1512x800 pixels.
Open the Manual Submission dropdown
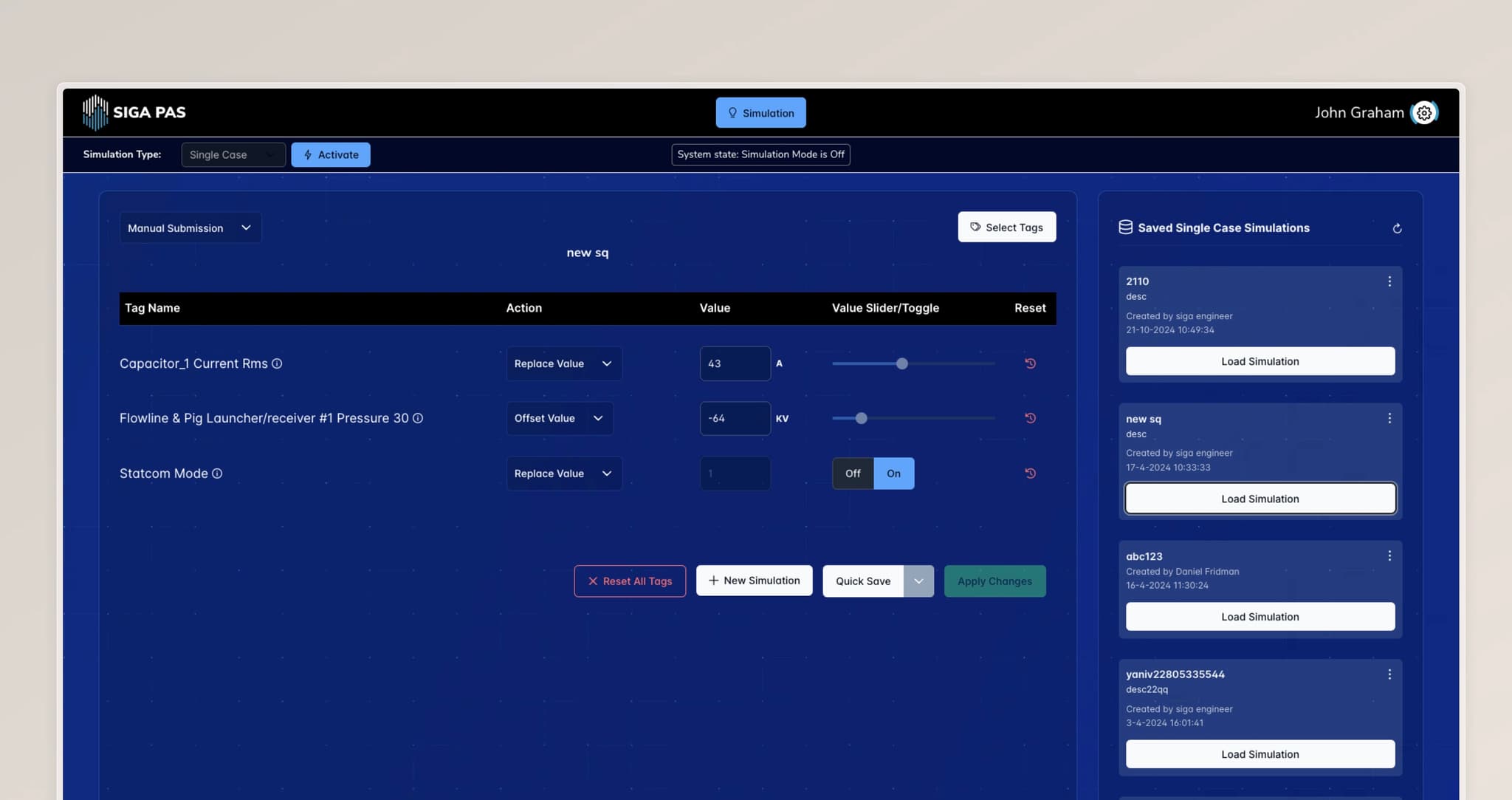tap(190, 228)
